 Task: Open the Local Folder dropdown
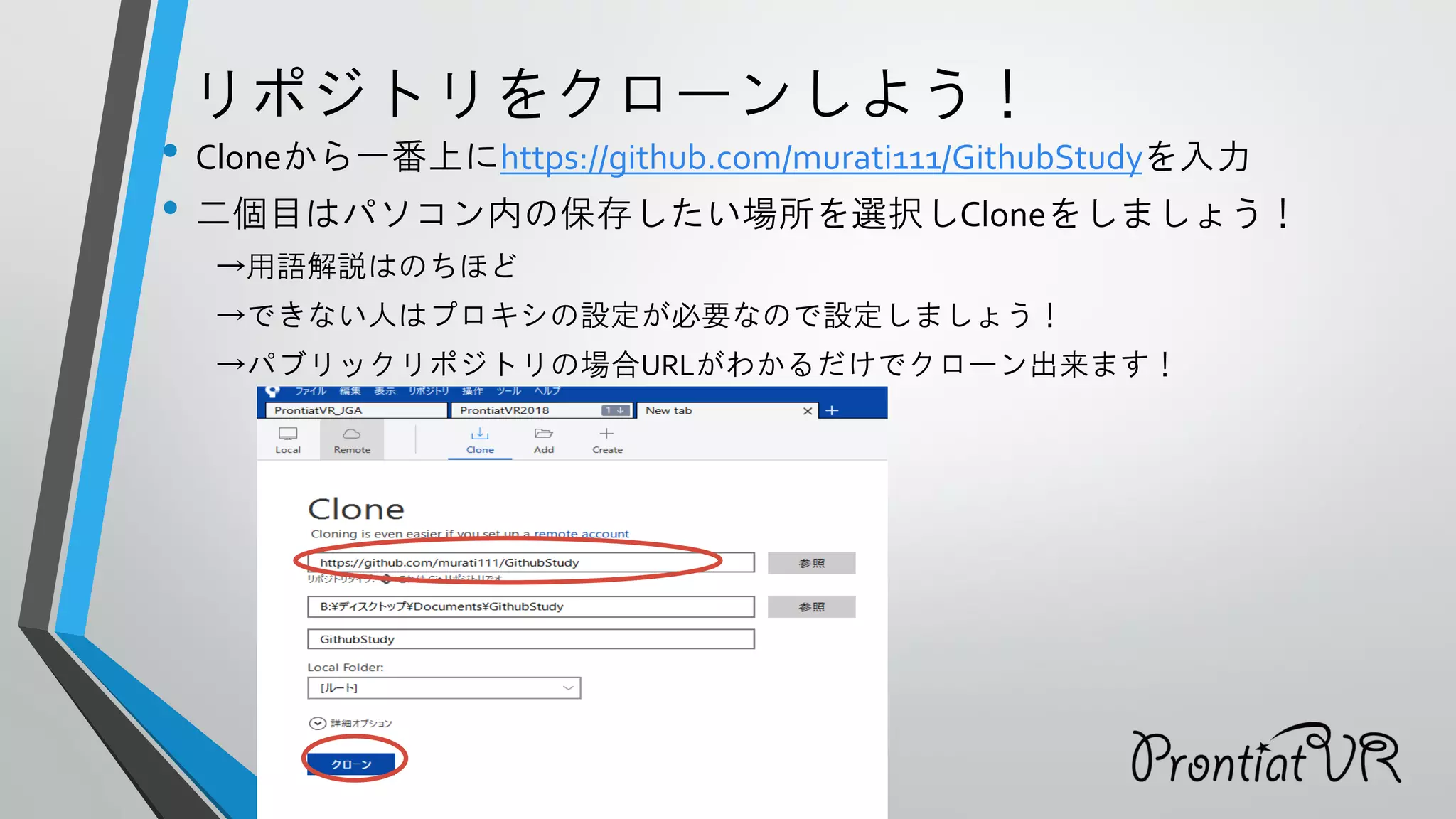[444, 687]
